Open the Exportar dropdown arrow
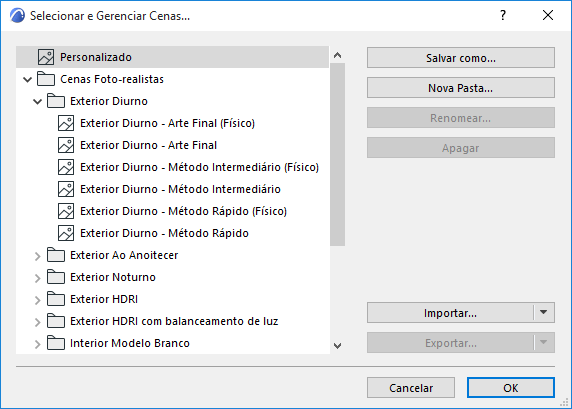This screenshot has width=572, height=409. pos(544,343)
